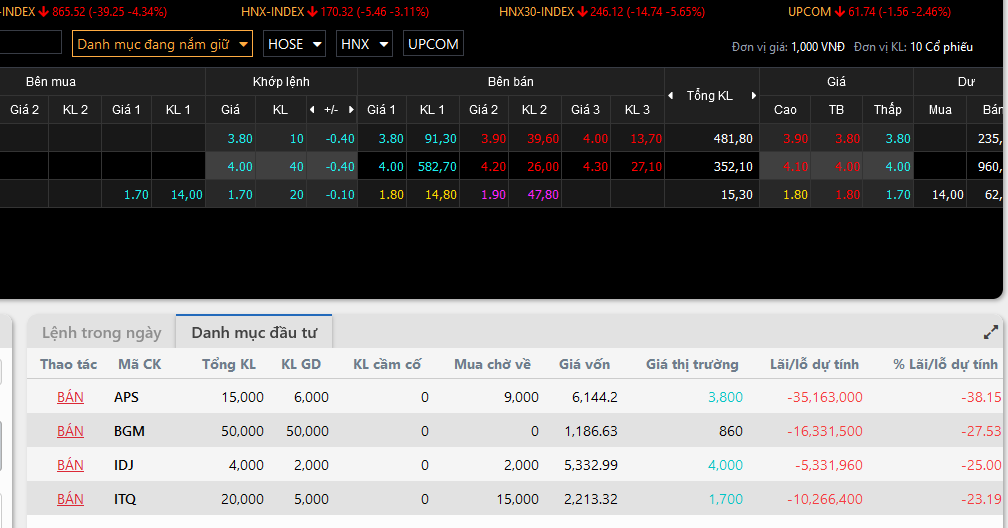Click the cost price 6,144.2 cell
The height and width of the screenshot is (528, 1008).
click(595, 397)
